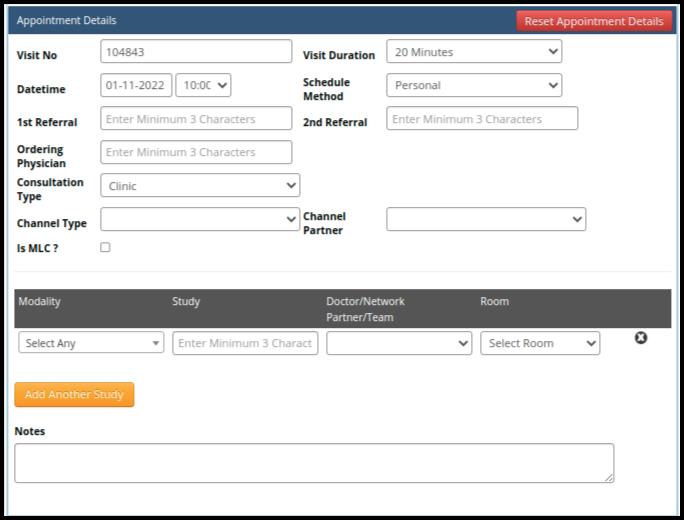Image resolution: width=684 pixels, height=520 pixels.
Task: Click the Study column header
Action: (186, 301)
